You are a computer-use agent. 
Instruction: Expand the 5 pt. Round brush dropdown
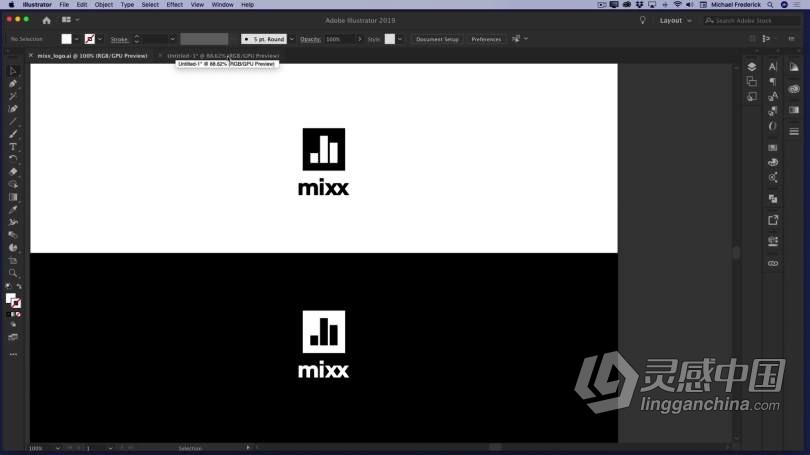click(x=292, y=39)
